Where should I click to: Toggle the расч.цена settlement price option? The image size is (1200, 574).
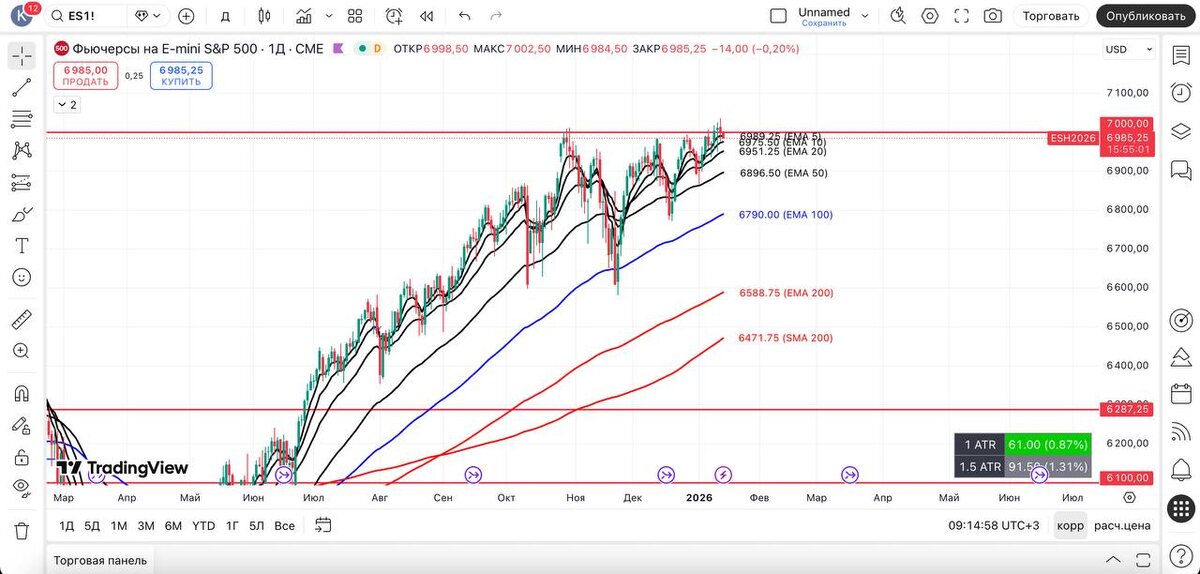[x=1121, y=525]
